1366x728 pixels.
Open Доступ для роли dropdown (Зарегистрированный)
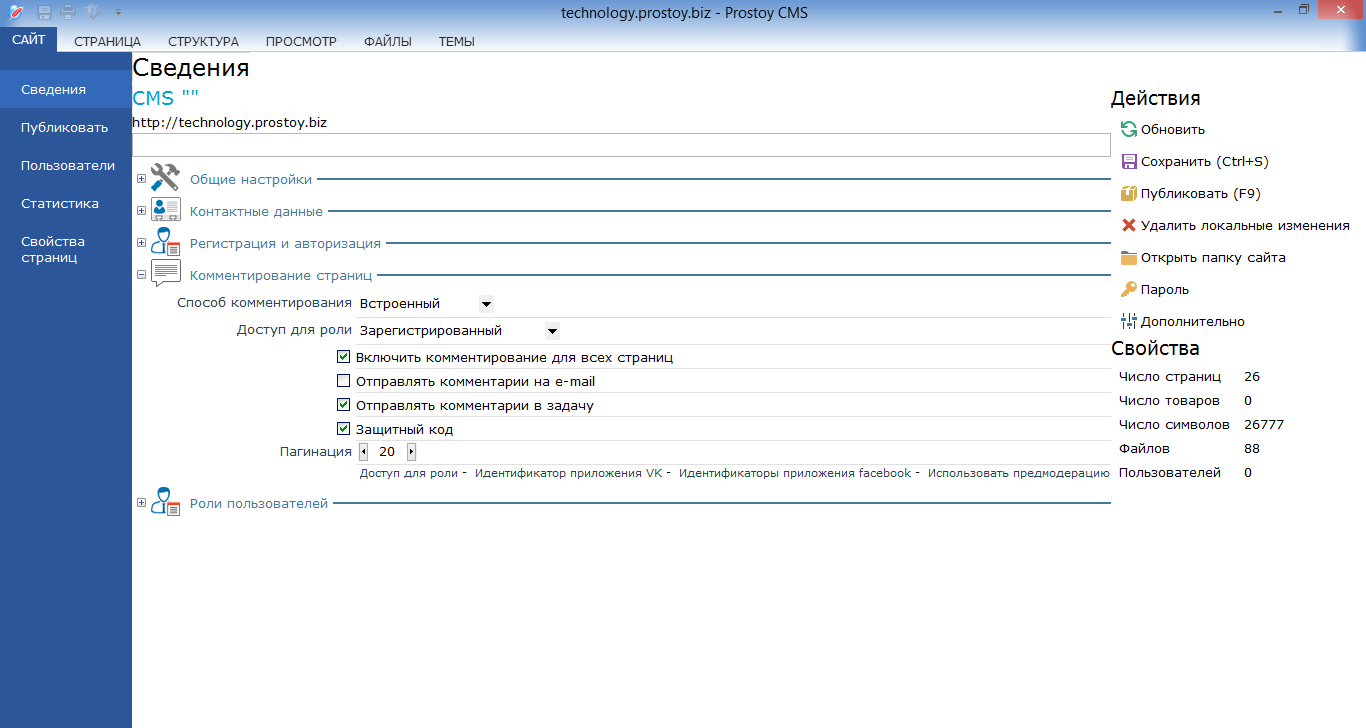pyautogui.click(x=552, y=331)
